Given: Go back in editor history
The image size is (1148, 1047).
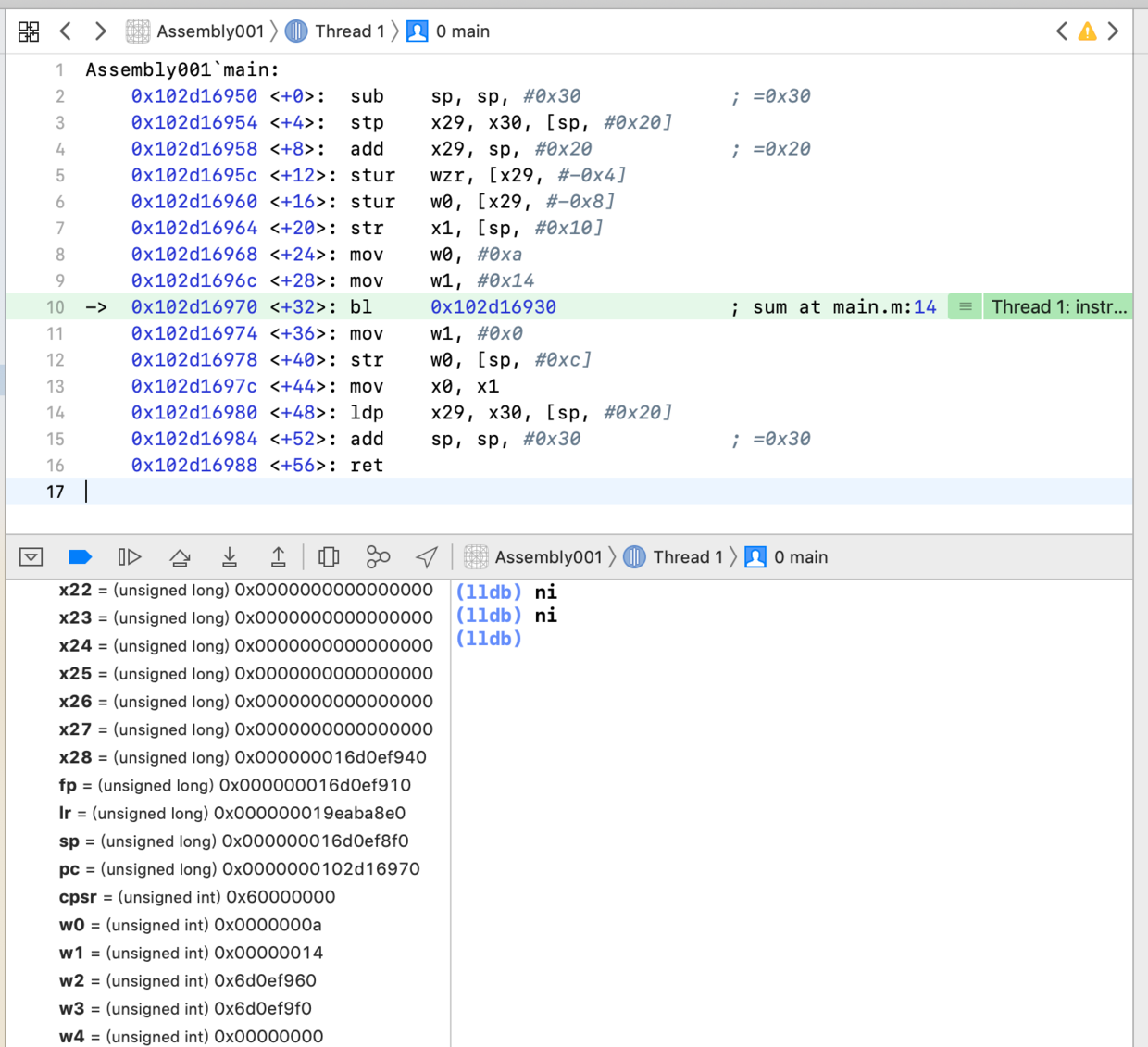Looking at the screenshot, I should [x=65, y=31].
